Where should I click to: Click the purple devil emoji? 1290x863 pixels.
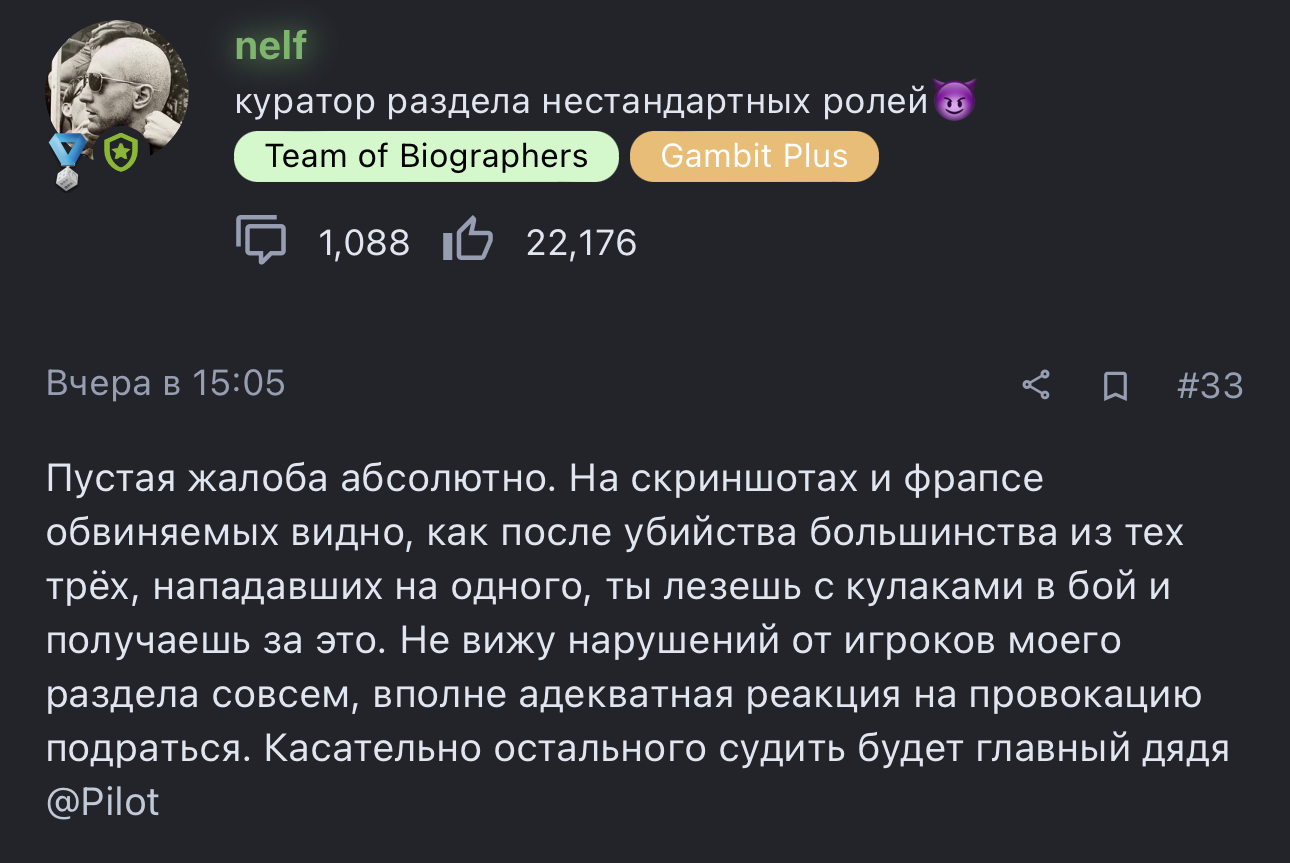coord(954,101)
